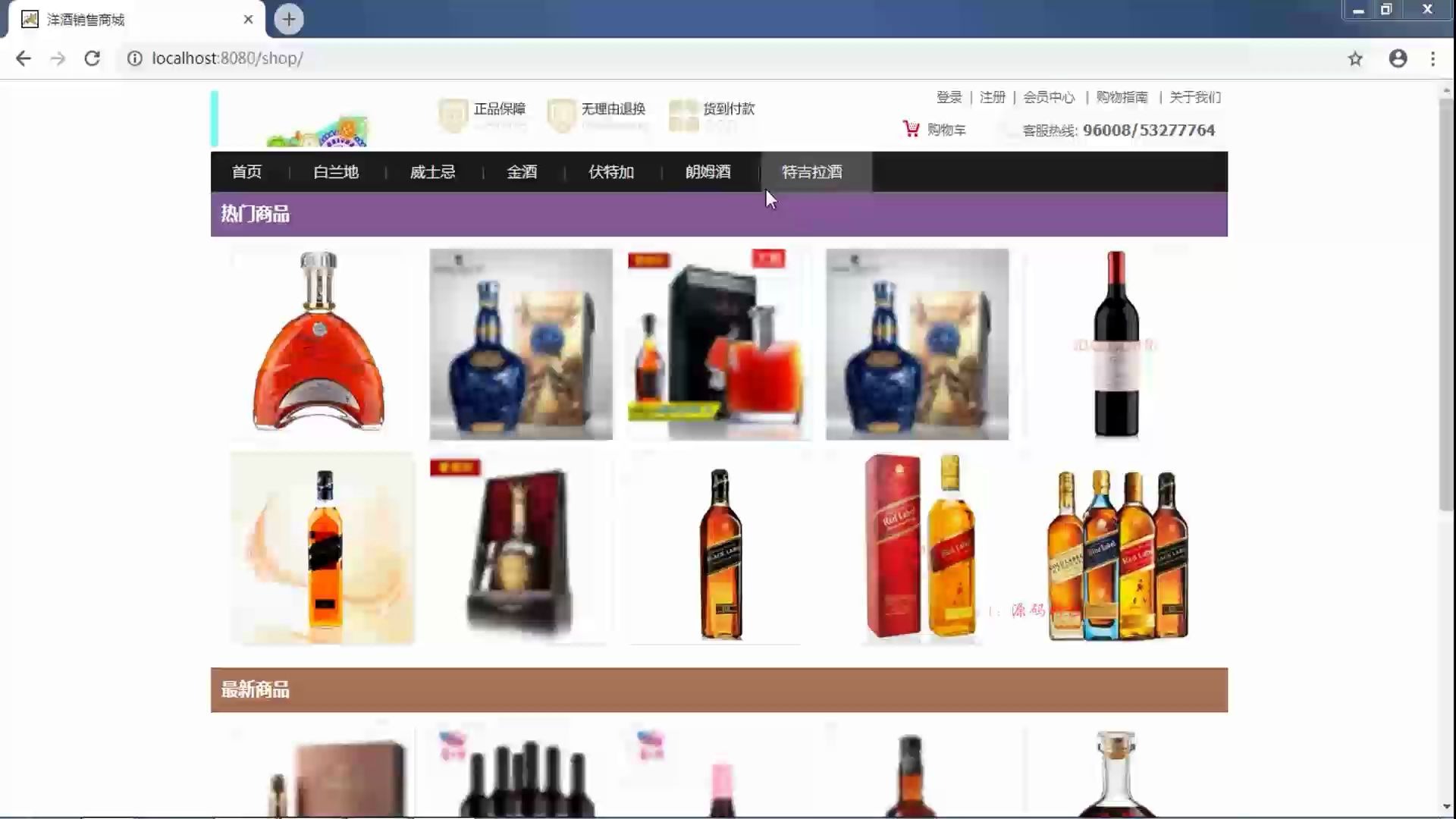Open the 会员中心 member center link
The image size is (1456, 819).
[1049, 97]
